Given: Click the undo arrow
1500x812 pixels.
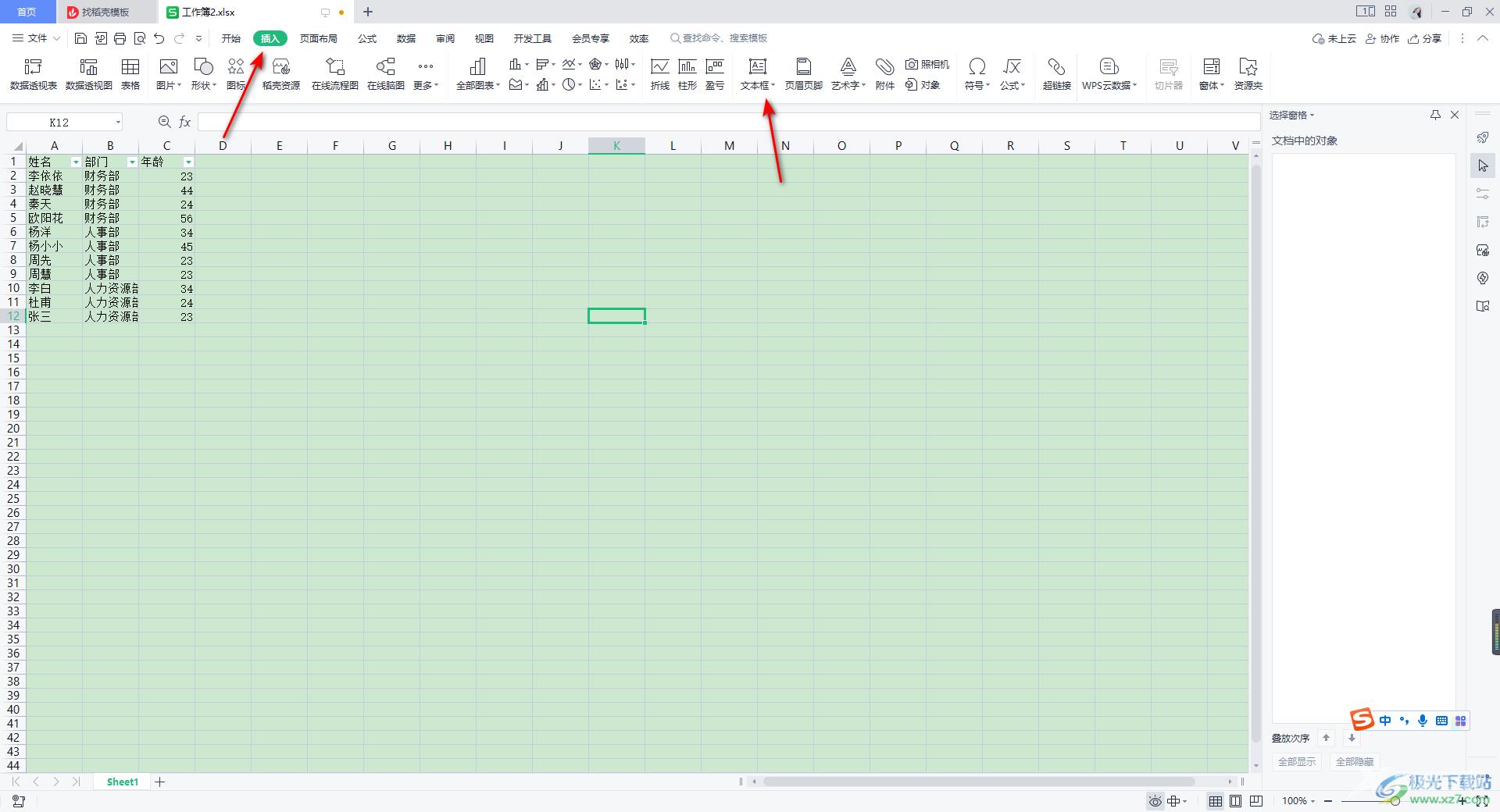Looking at the screenshot, I should click(159, 38).
